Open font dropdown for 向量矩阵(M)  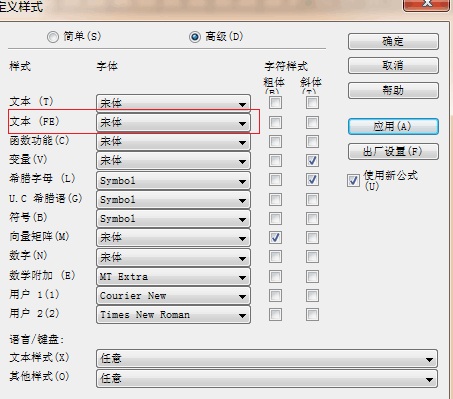173,238
